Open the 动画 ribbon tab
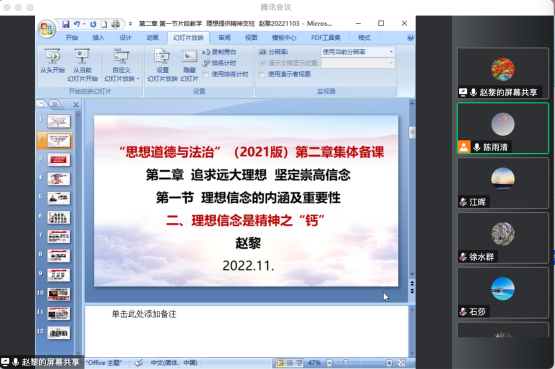Screen dimensions: 555x369 tap(152, 38)
